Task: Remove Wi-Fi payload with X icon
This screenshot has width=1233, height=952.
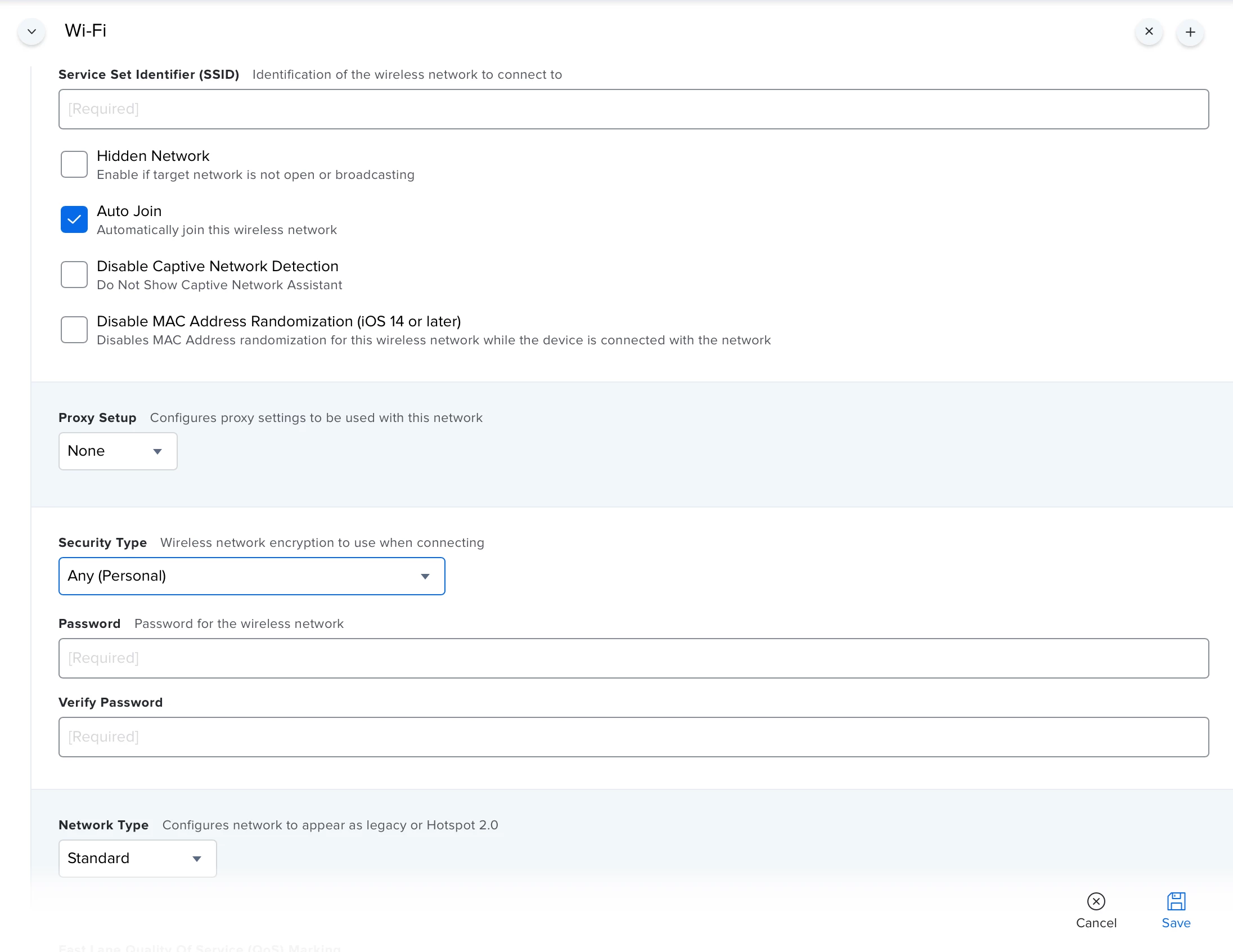Action: (x=1148, y=32)
